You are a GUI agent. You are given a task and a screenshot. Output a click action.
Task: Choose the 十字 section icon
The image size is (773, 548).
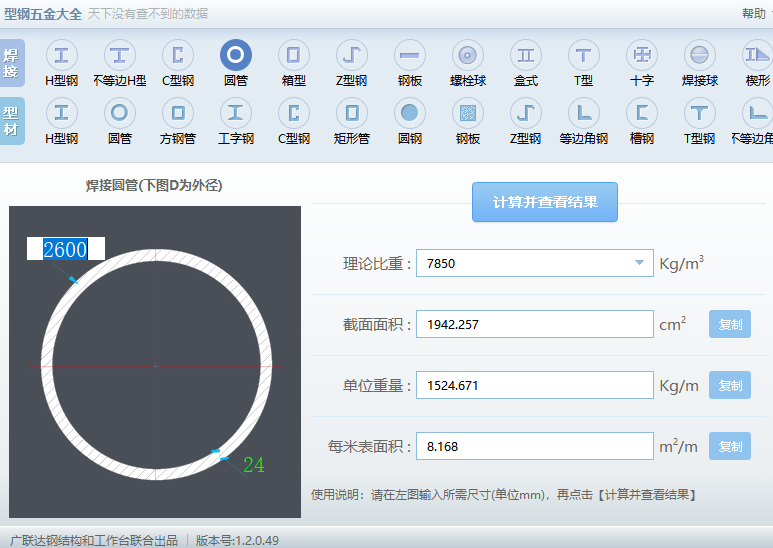click(x=642, y=55)
